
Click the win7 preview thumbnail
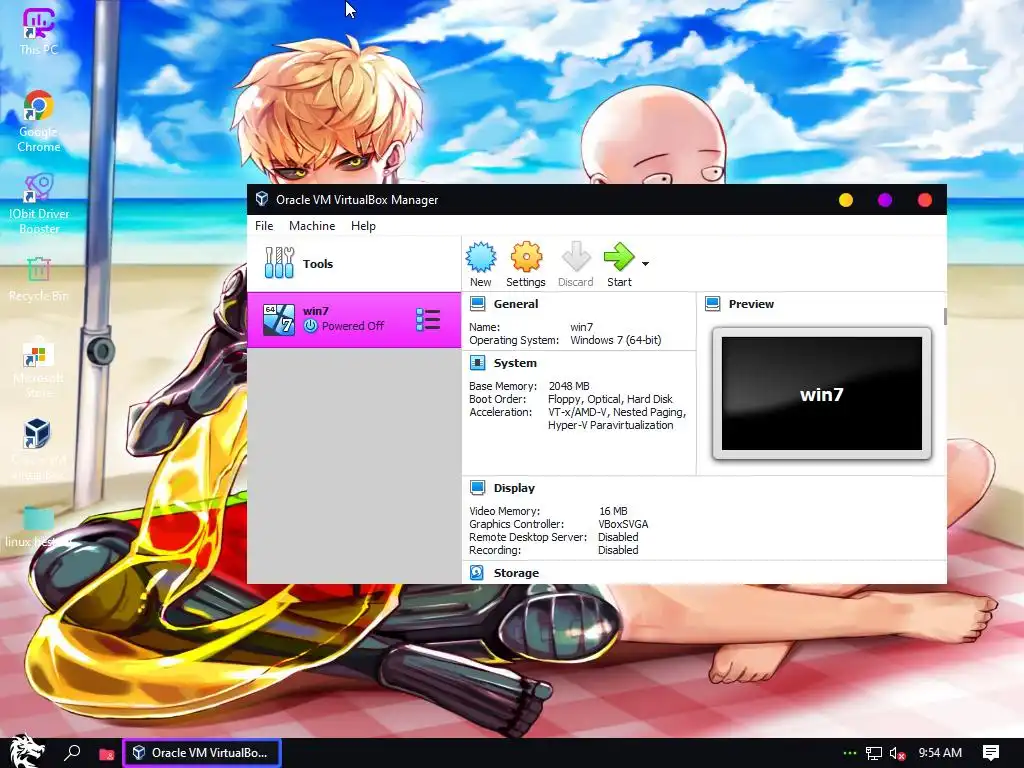[822, 394]
